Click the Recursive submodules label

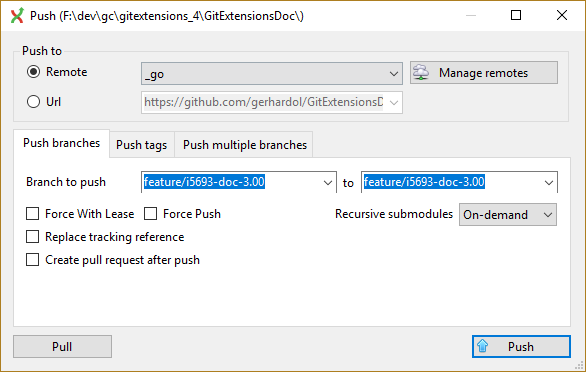click(394, 214)
